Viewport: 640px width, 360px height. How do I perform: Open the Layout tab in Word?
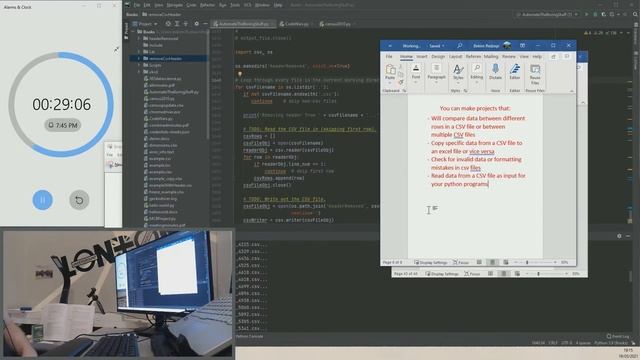pos(456,56)
